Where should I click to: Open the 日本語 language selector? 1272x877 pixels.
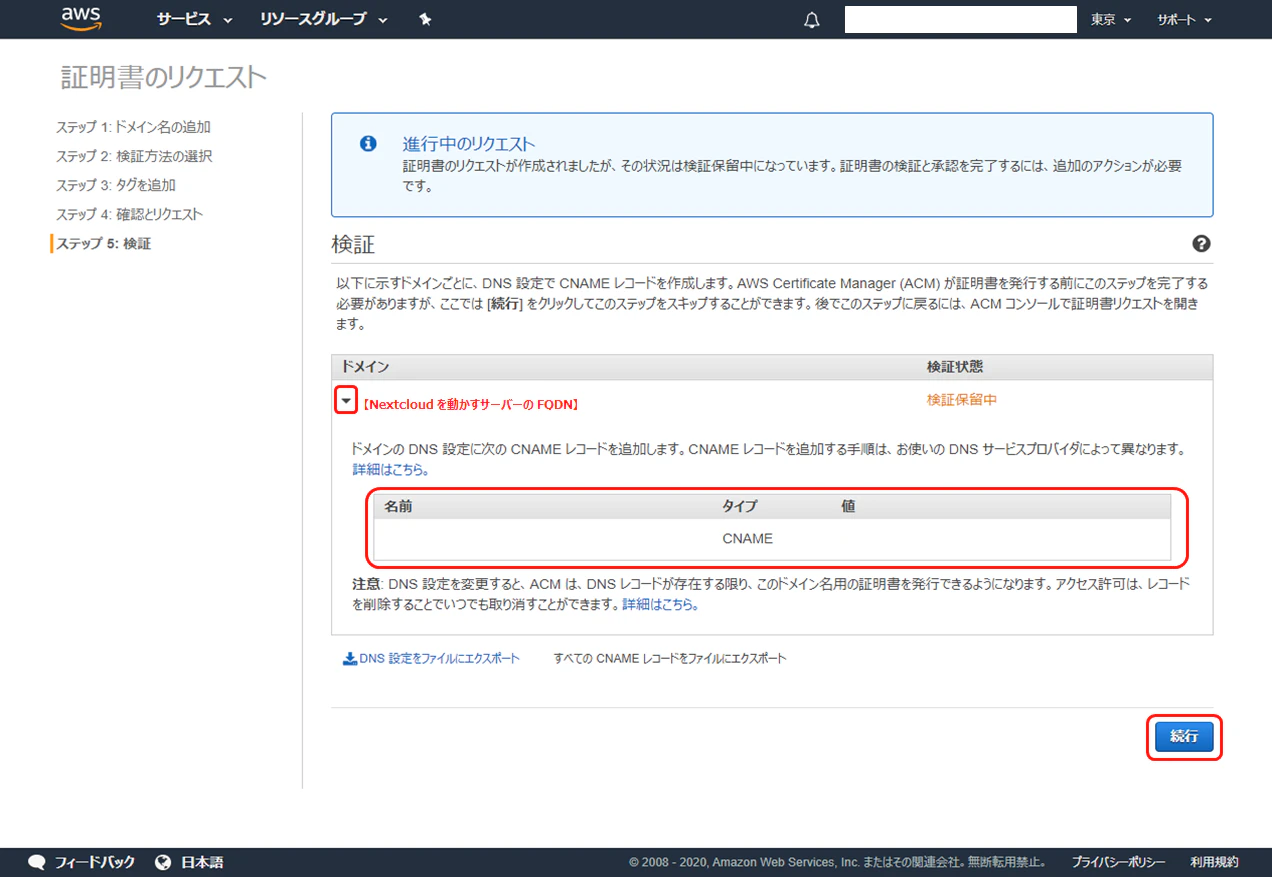pos(202,862)
